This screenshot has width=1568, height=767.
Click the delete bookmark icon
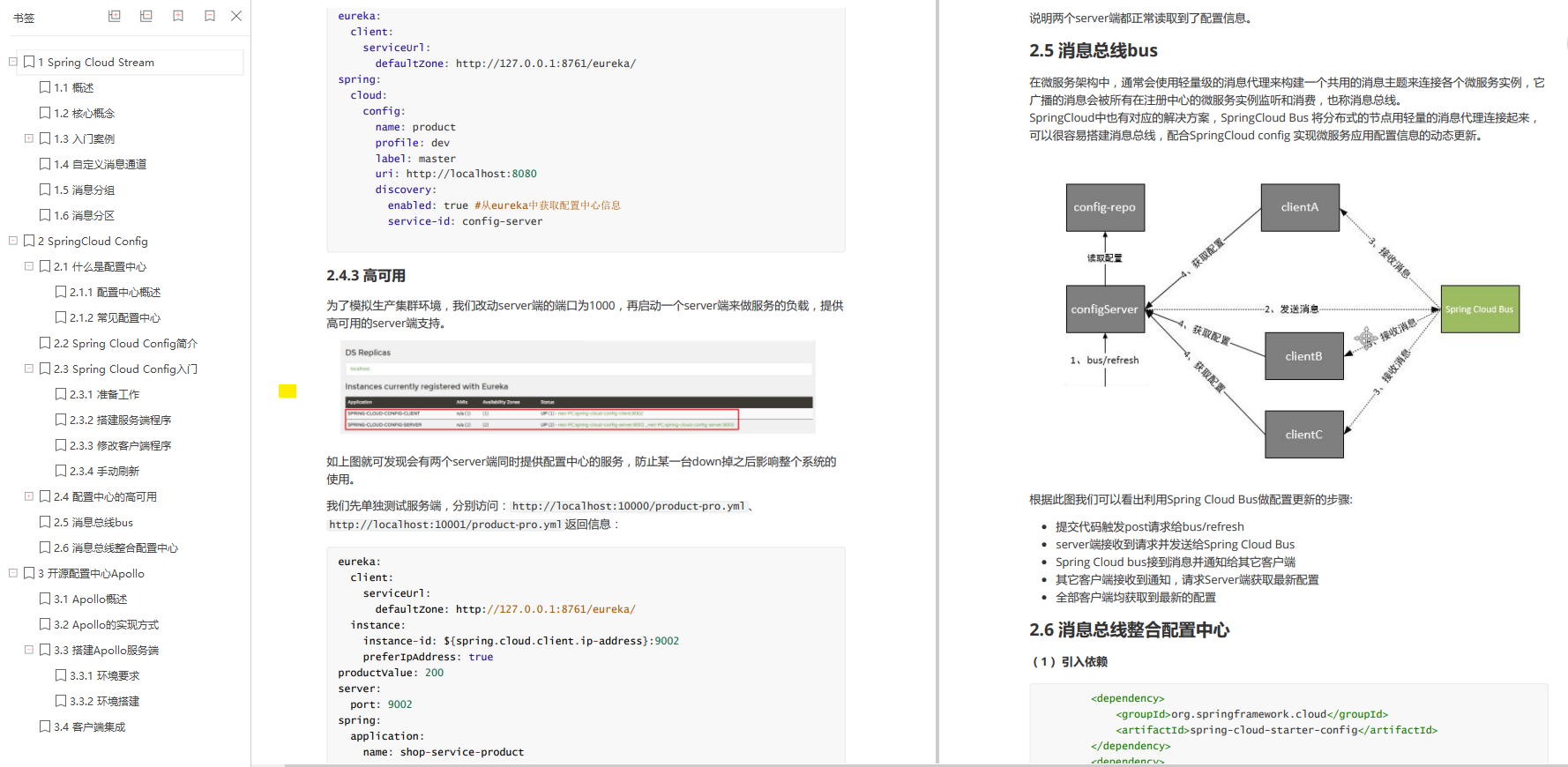pos(210,16)
